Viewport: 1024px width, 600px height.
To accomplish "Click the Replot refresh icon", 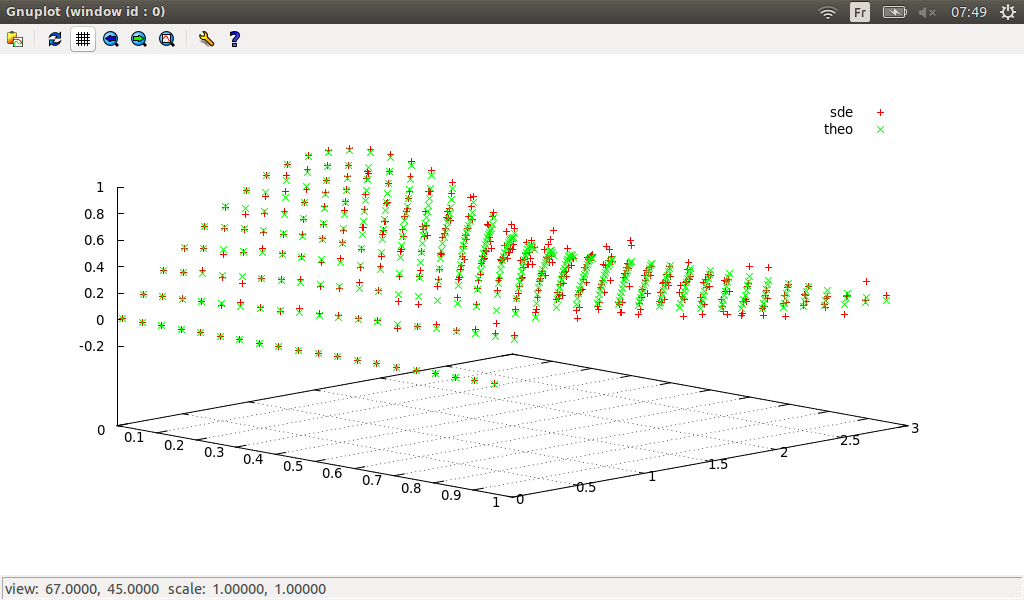I will click(x=55, y=39).
